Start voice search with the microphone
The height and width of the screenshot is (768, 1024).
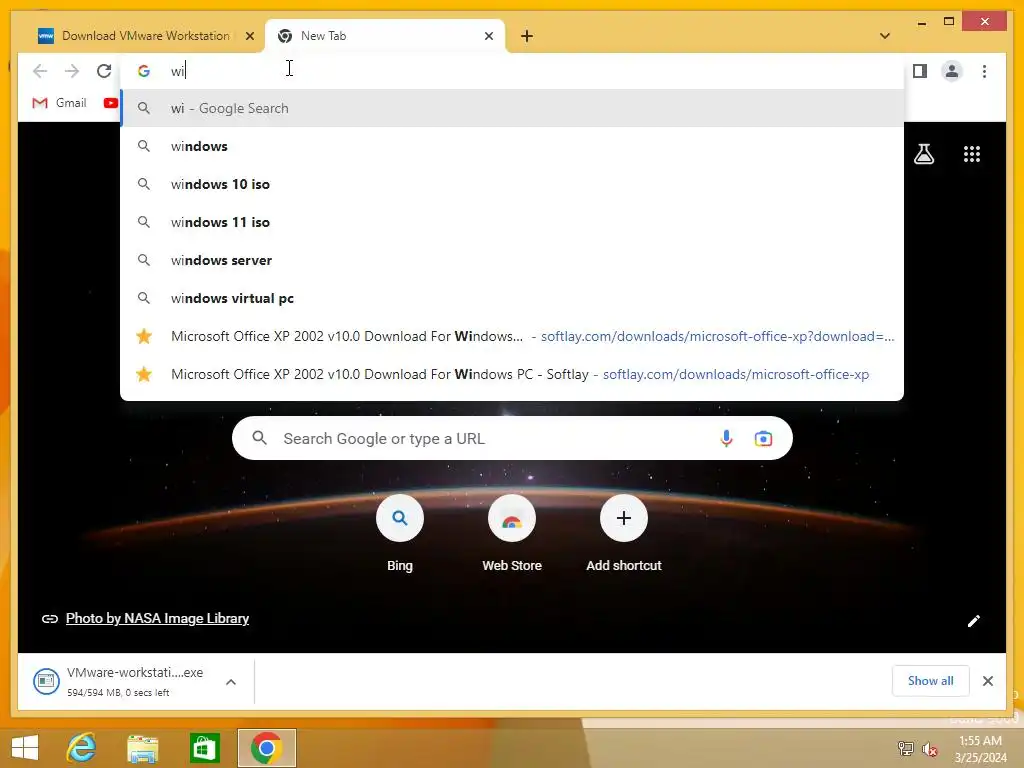pyautogui.click(x=726, y=438)
